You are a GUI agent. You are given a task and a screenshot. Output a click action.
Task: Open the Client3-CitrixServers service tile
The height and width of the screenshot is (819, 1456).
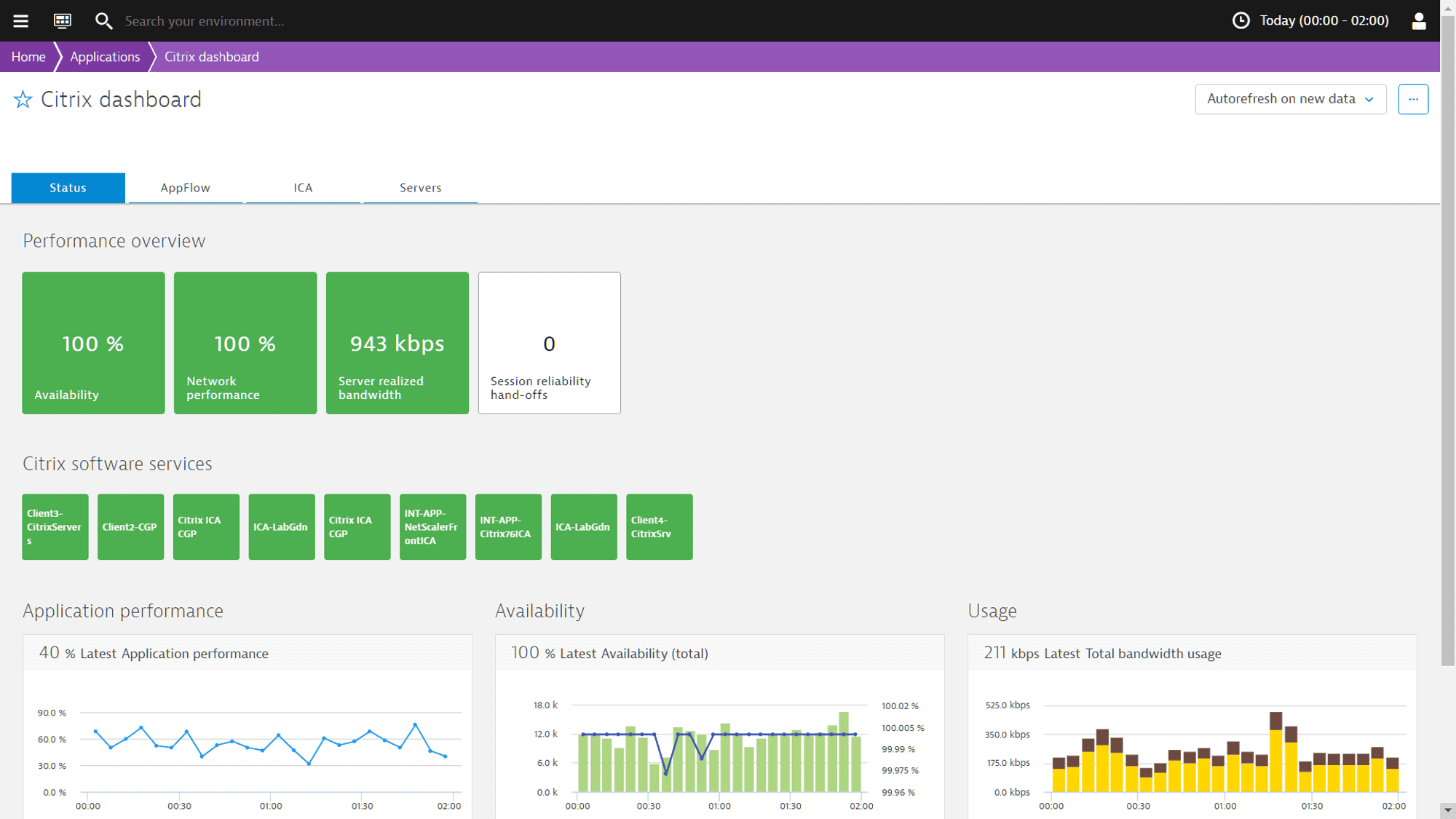point(55,527)
